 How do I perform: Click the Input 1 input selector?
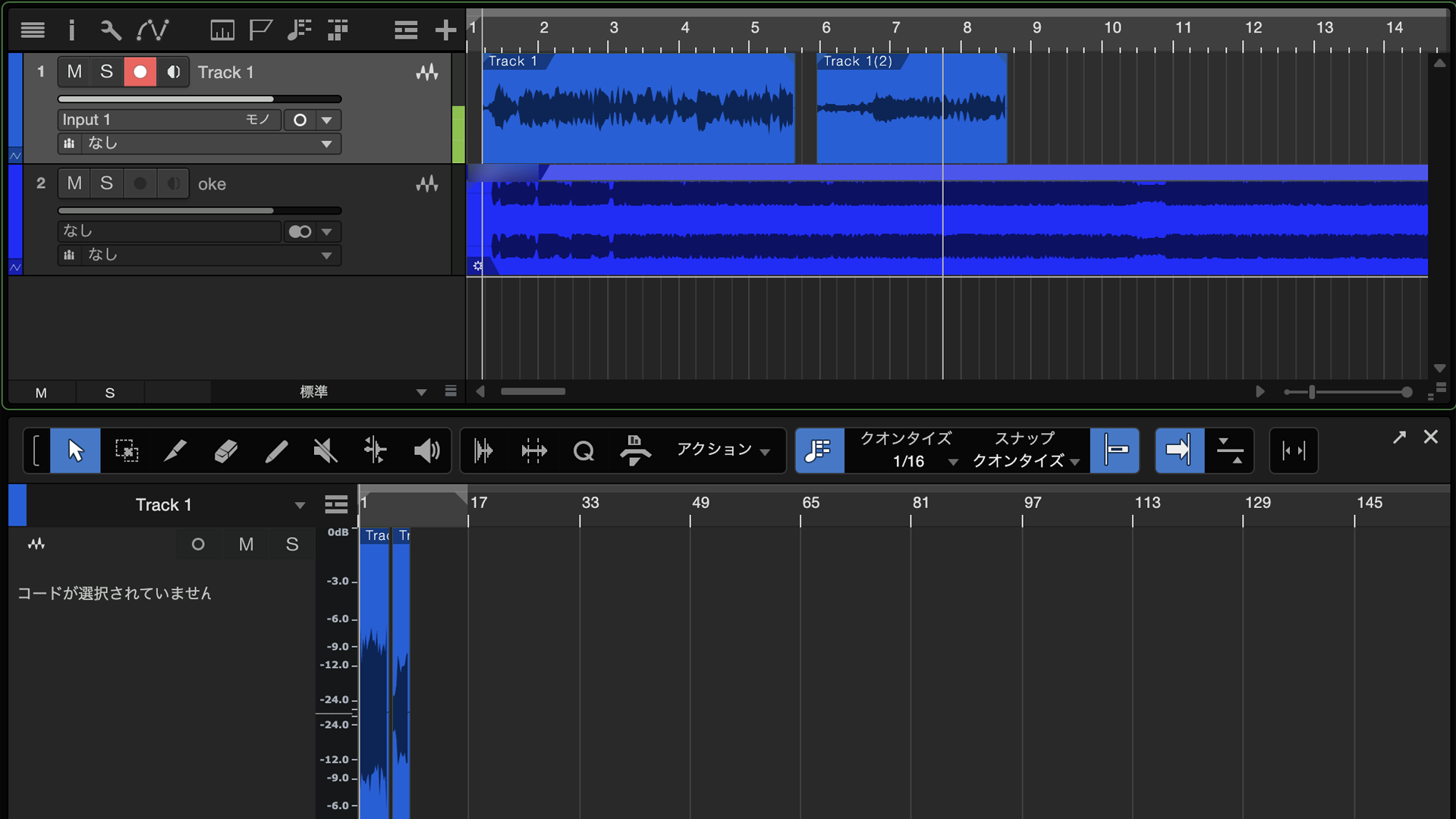[x=168, y=120]
